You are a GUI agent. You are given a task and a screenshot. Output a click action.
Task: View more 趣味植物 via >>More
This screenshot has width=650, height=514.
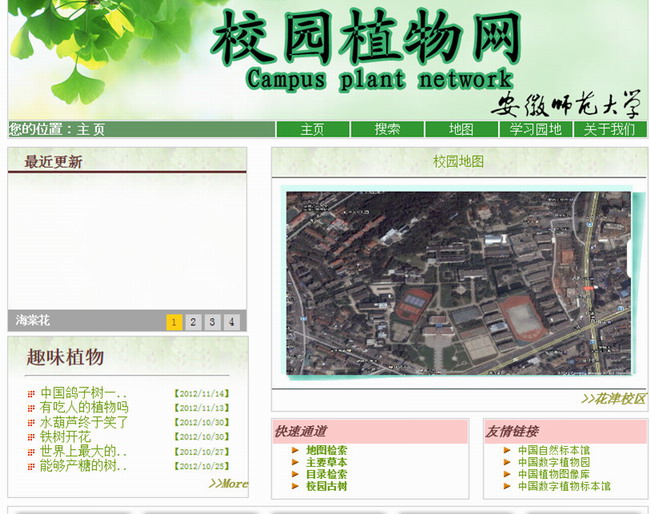click(227, 484)
